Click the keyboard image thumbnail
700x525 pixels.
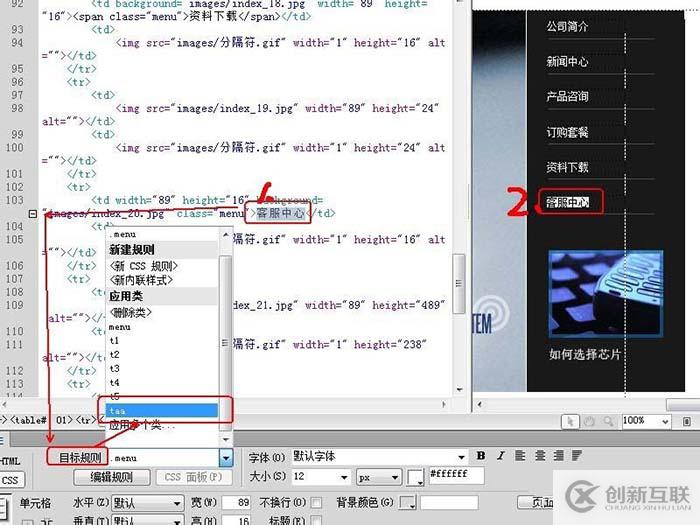606,294
